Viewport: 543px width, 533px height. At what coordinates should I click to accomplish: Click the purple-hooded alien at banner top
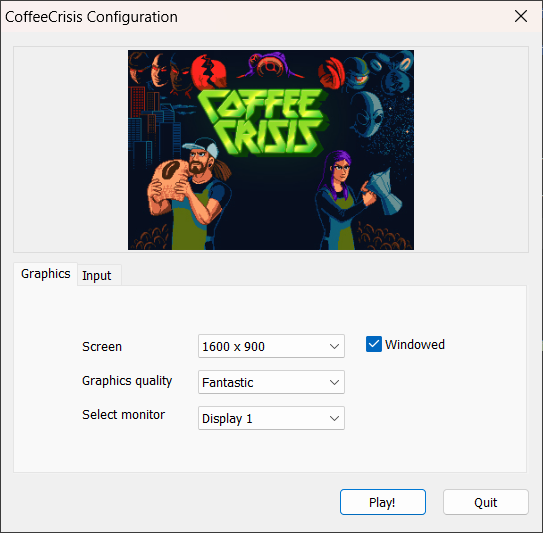click(271, 65)
